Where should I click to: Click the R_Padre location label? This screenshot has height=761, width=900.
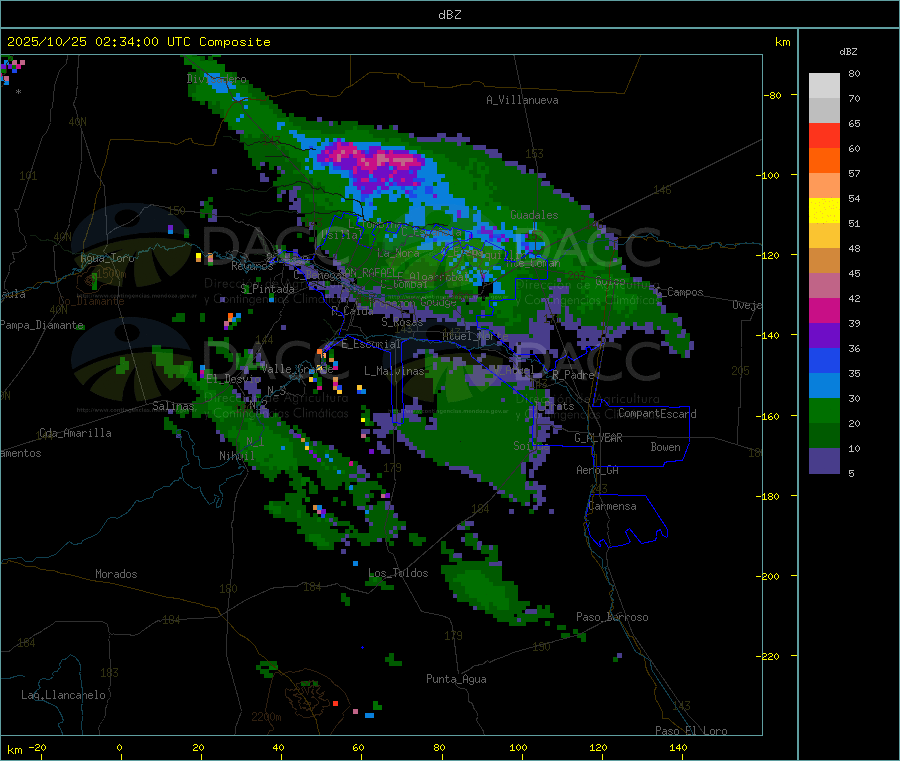(x=573, y=375)
